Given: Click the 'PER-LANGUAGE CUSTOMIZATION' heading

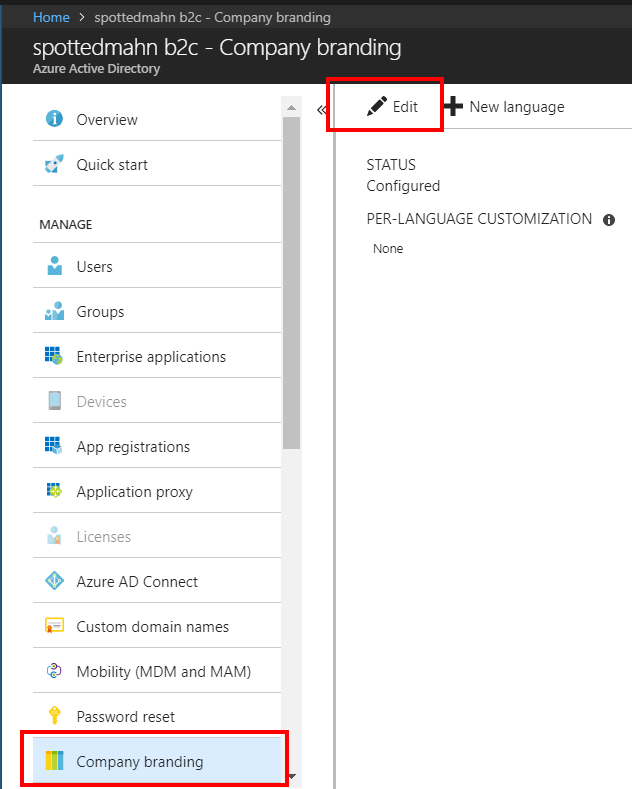Looking at the screenshot, I should 479,219.
